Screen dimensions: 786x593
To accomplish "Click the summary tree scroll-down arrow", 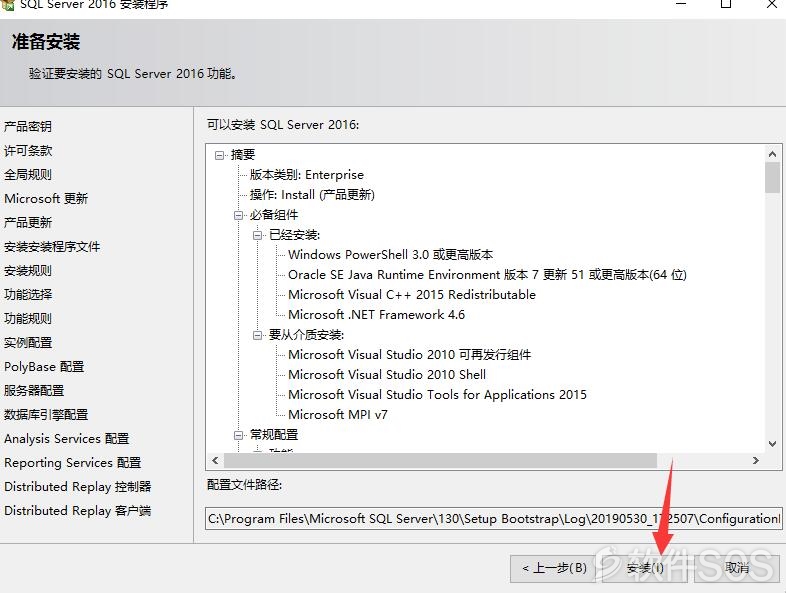I will pos(772,444).
